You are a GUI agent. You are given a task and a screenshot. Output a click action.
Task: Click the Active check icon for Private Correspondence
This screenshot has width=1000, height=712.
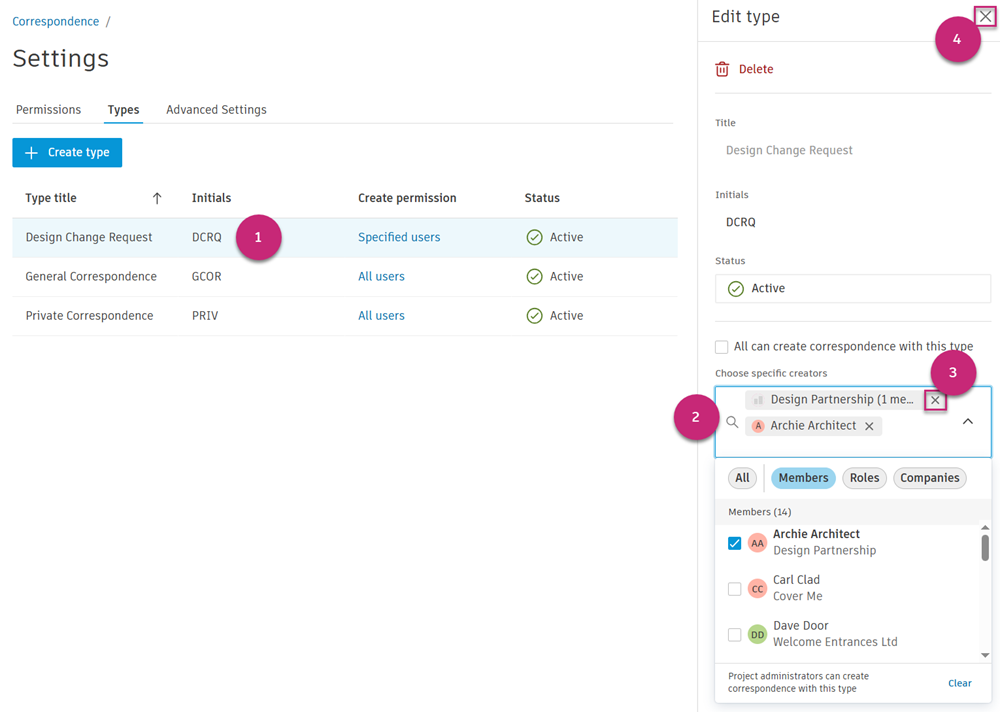pyautogui.click(x=534, y=316)
